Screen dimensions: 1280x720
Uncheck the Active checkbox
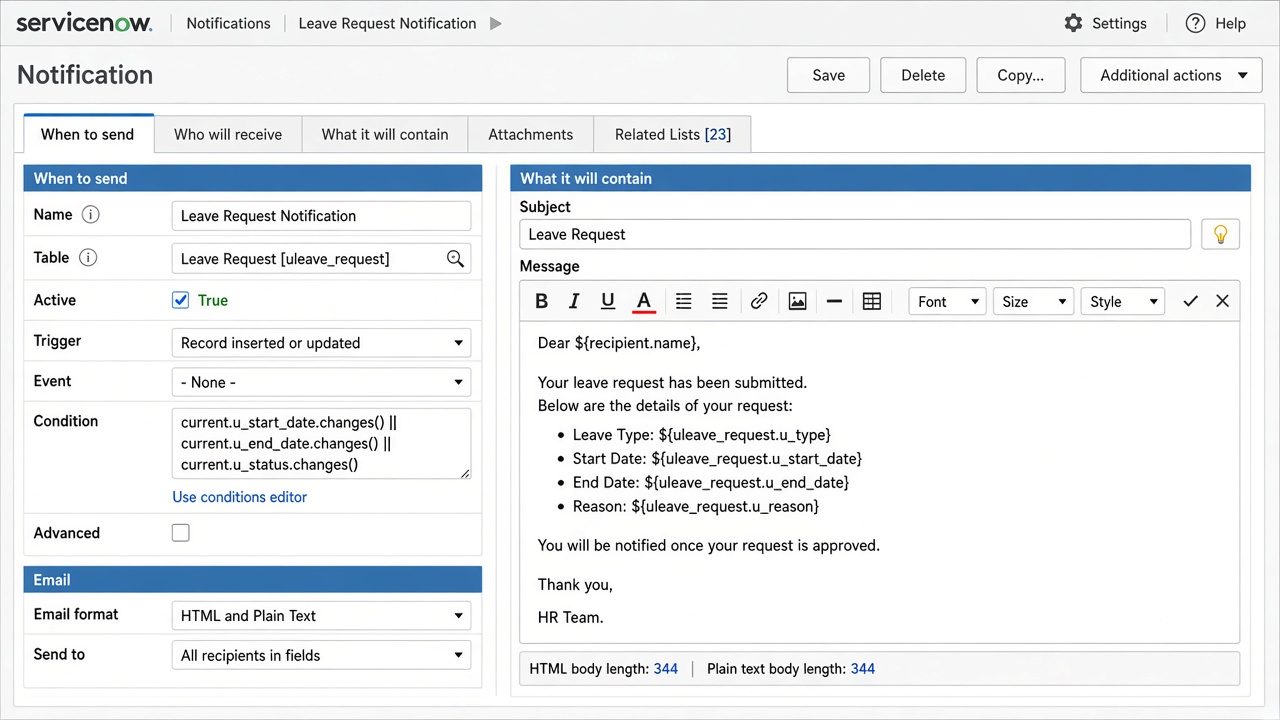pos(181,300)
